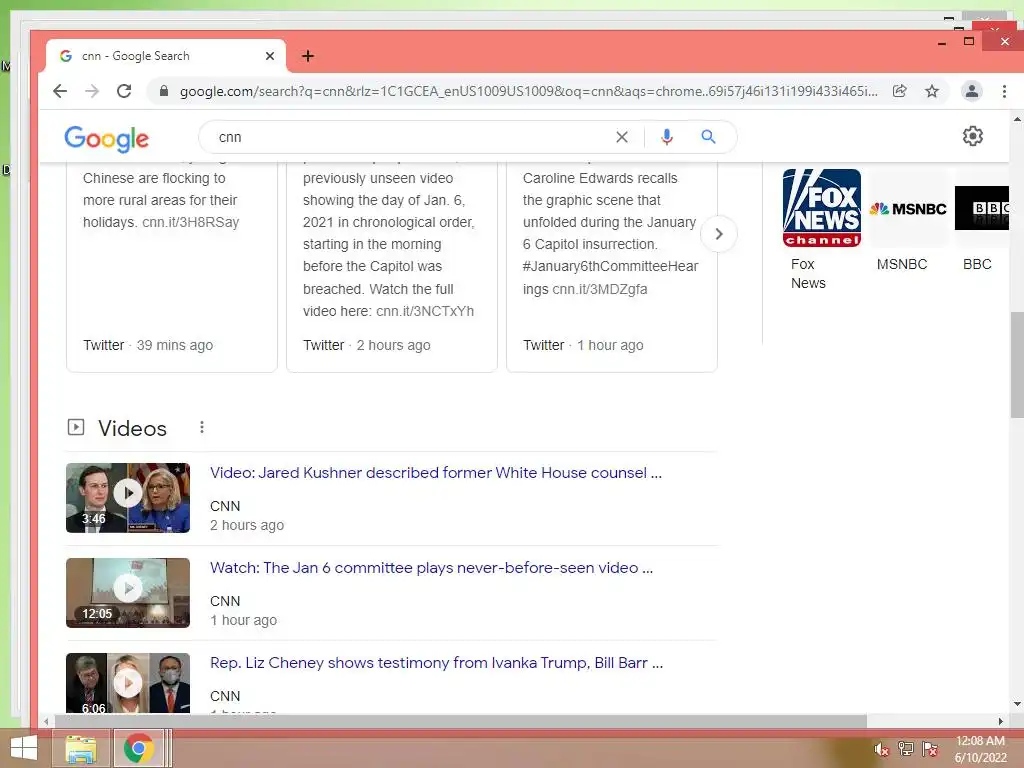The image size is (1024, 768).
Task: Open the MSNBC logo result
Action: tap(908, 208)
